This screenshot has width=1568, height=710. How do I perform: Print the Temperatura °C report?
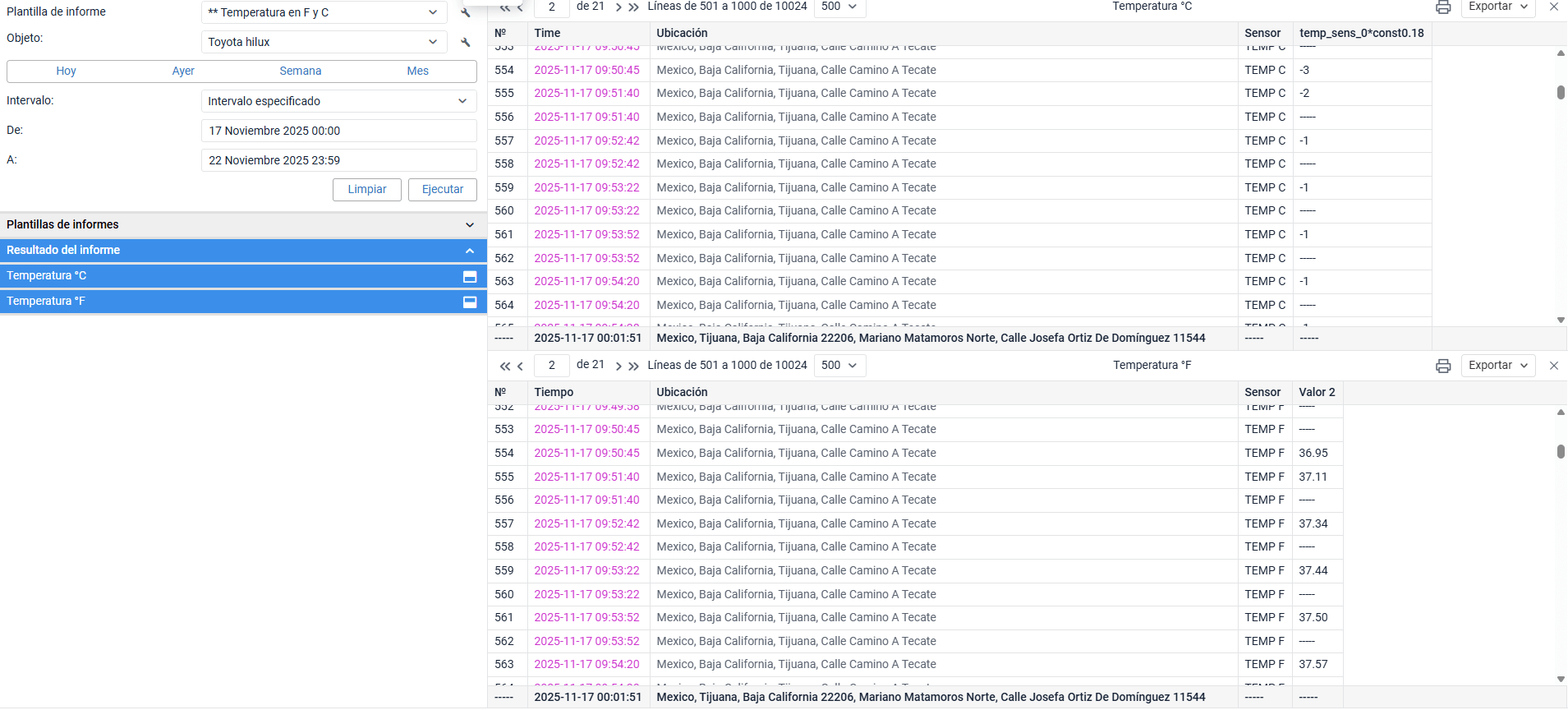[x=1442, y=7]
